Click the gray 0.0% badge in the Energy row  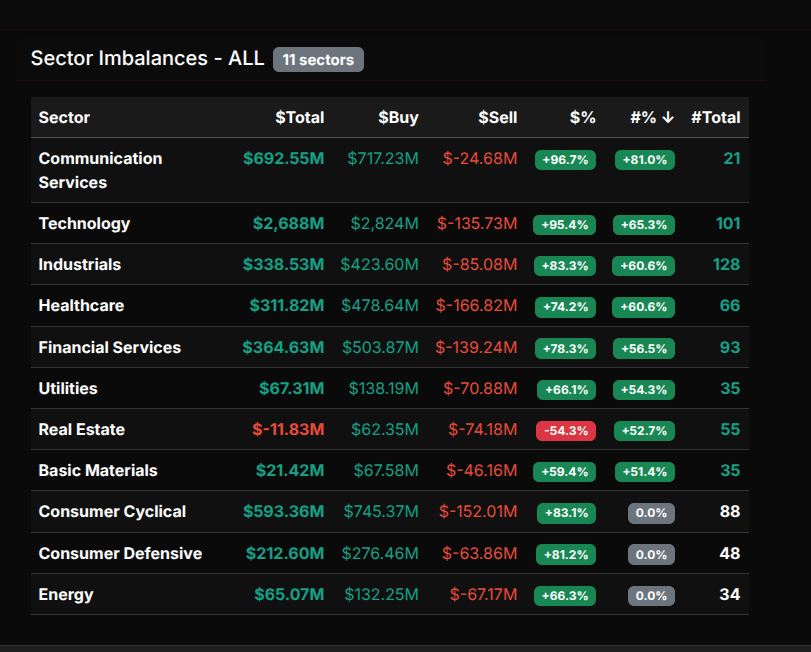click(651, 595)
